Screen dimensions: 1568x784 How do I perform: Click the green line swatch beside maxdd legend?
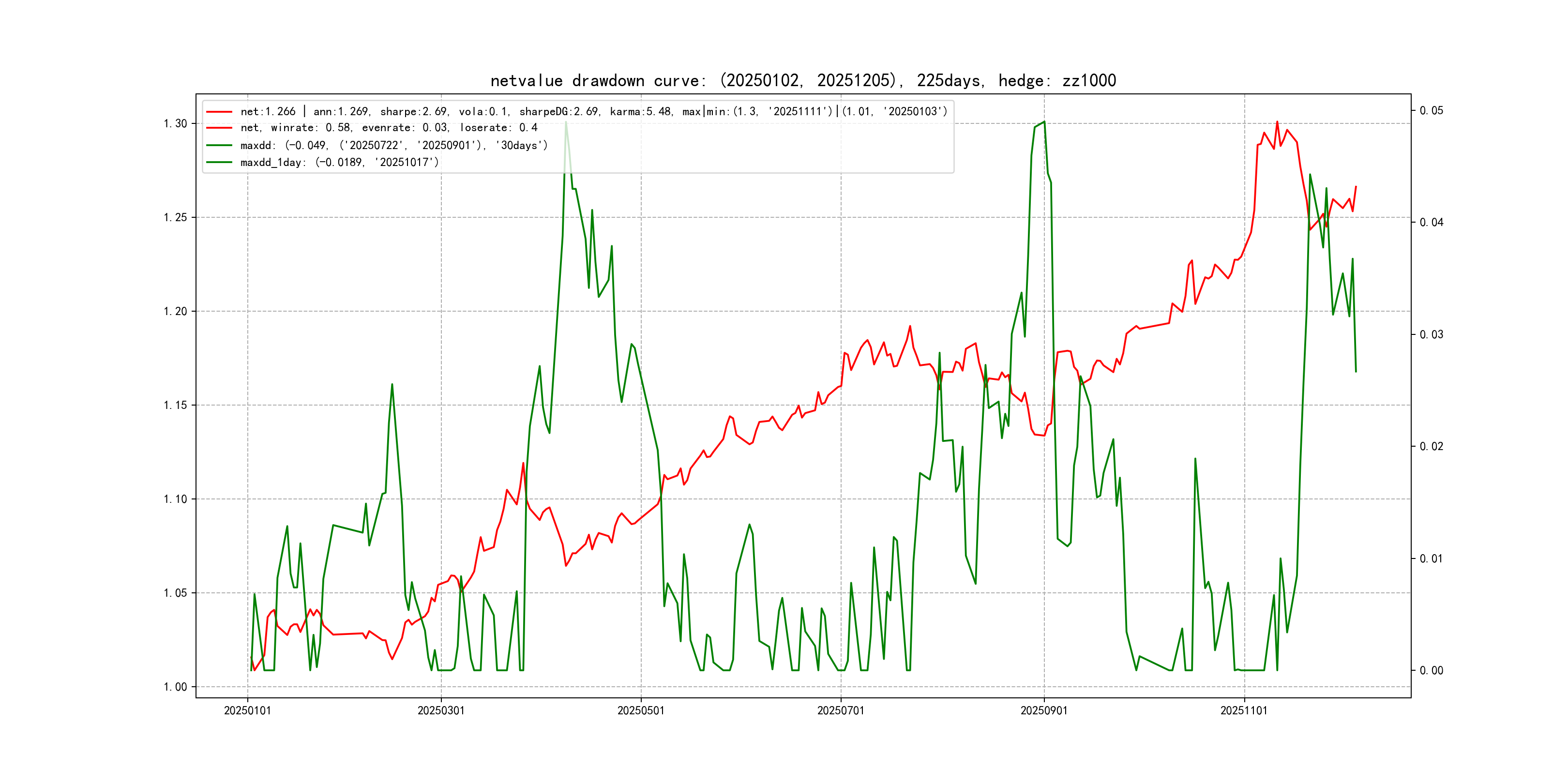coord(219,146)
